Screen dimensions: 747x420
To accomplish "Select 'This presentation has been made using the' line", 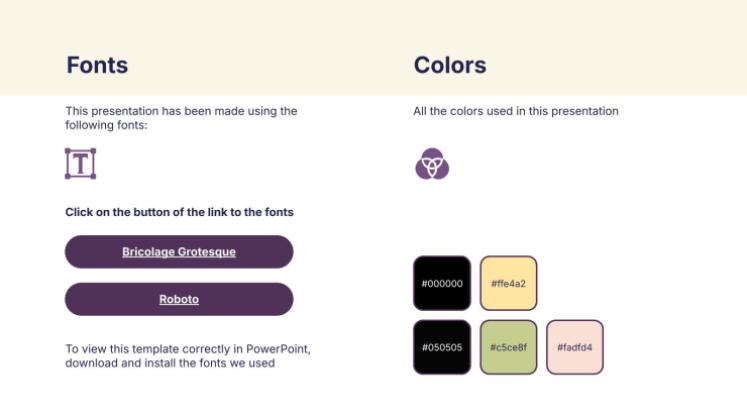I will (x=181, y=111).
